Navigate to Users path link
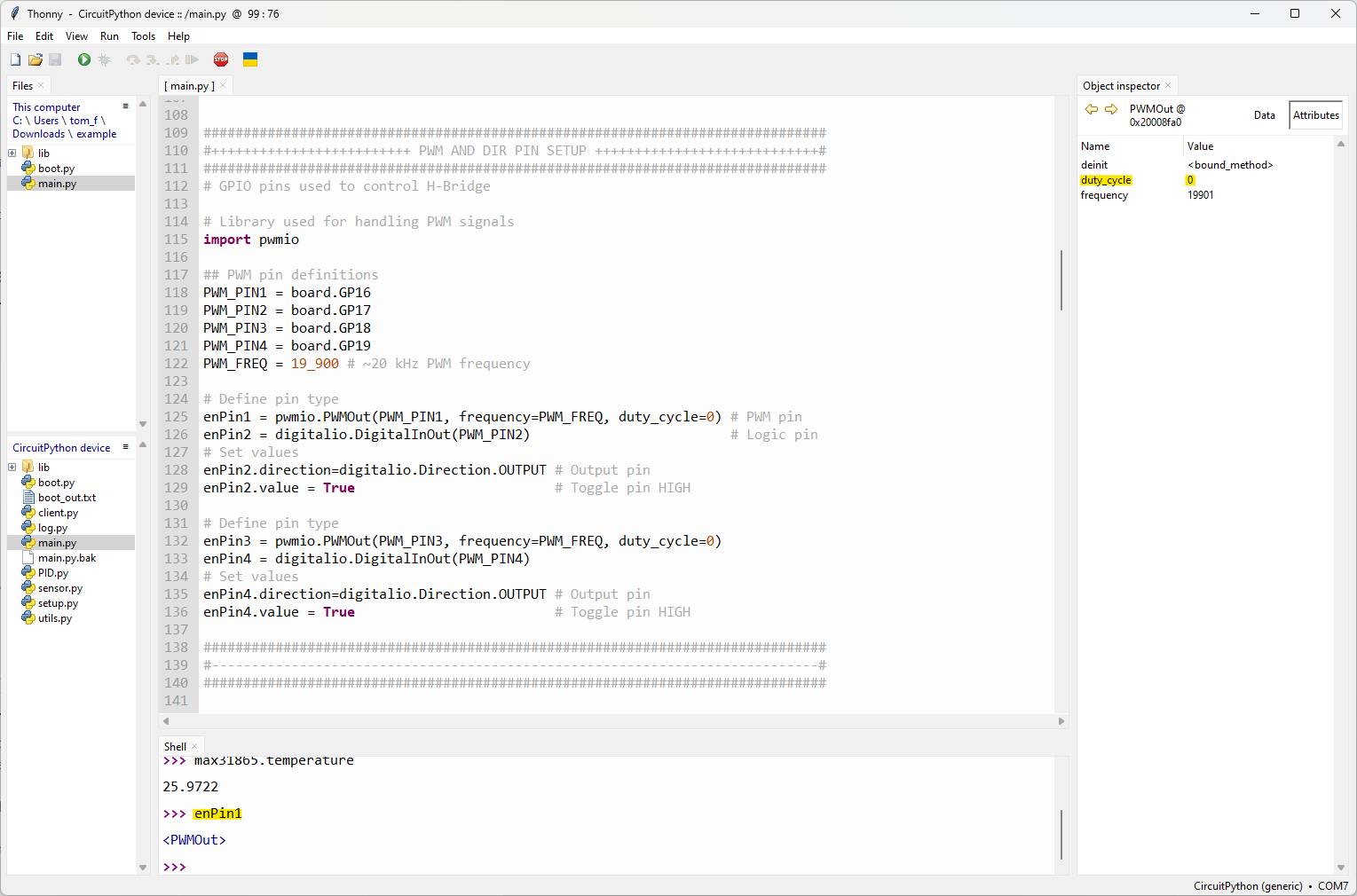The width and height of the screenshot is (1357, 896). click(46, 121)
